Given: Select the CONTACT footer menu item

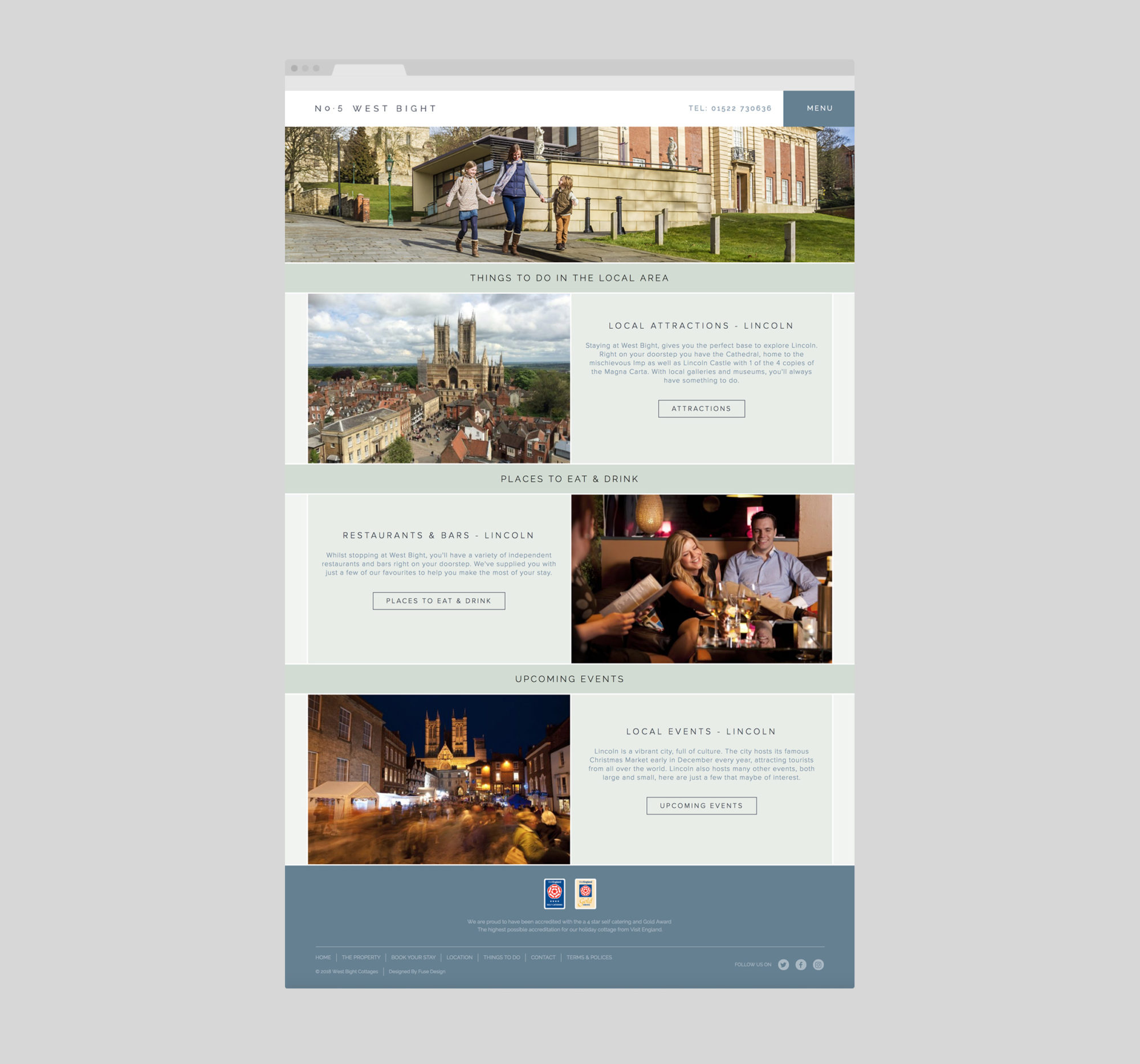Looking at the screenshot, I should 542,958.
